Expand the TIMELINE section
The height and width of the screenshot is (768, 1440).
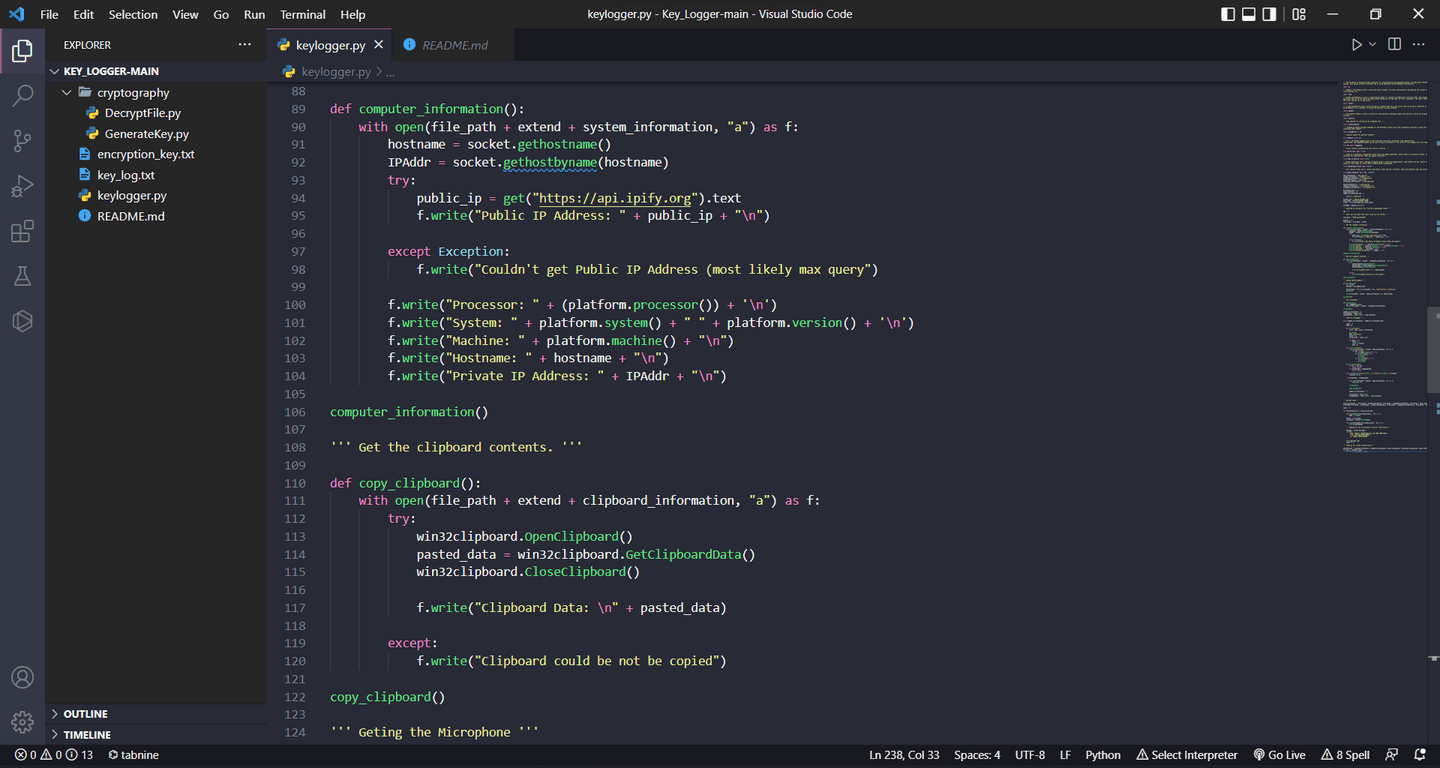pyautogui.click(x=157, y=734)
